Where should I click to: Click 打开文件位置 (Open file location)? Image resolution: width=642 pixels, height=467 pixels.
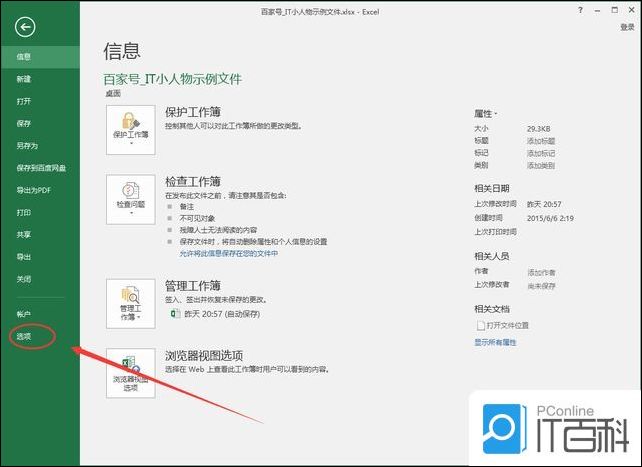click(x=507, y=325)
